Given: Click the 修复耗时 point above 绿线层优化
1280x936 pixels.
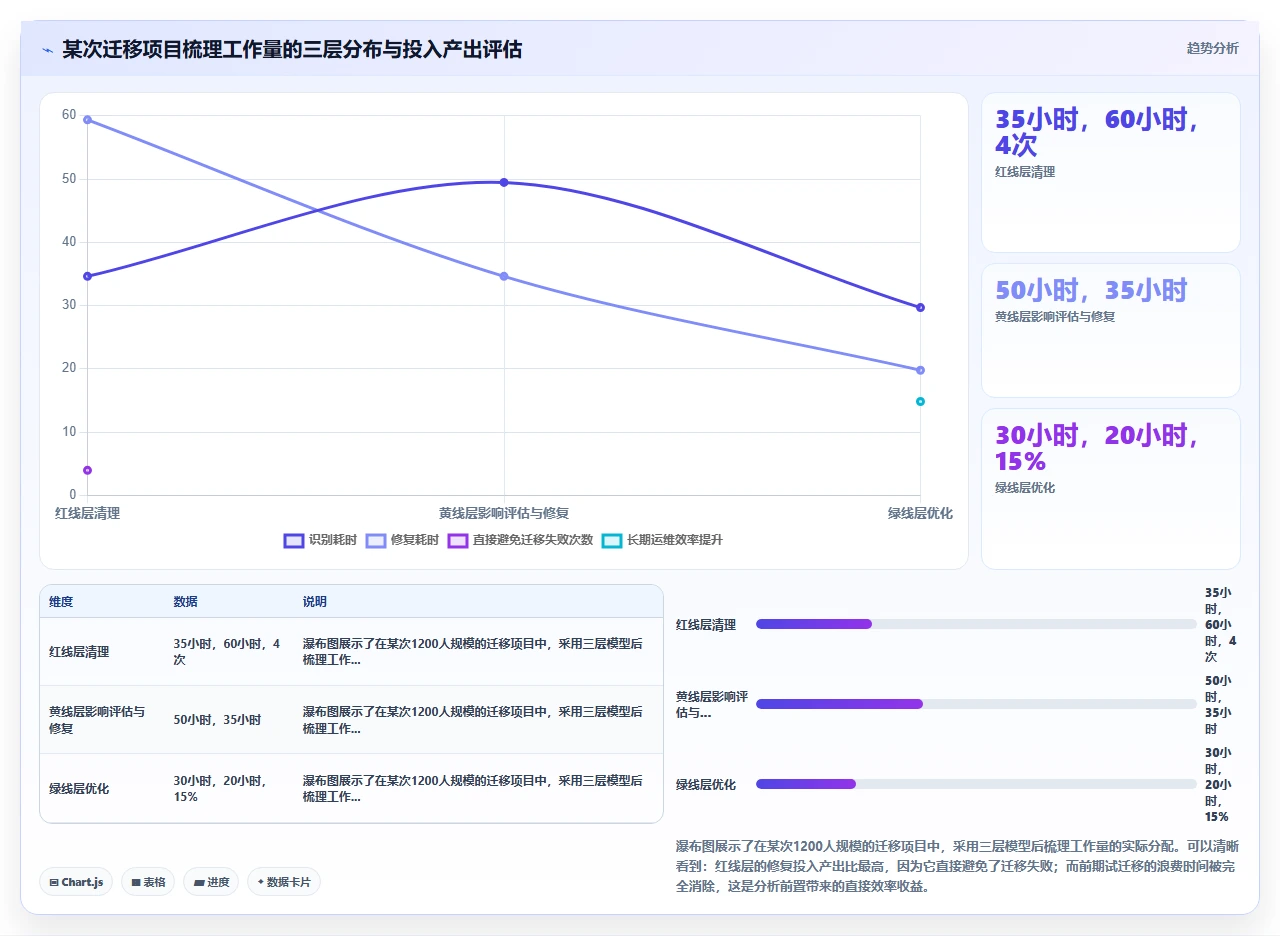Looking at the screenshot, I should 920,370.
